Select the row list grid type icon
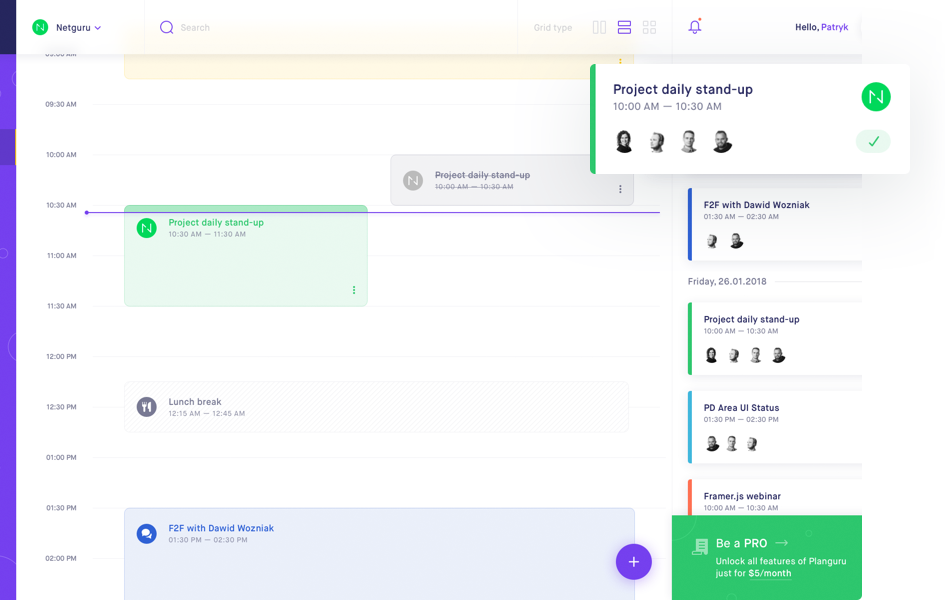Image resolution: width=945 pixels, height=600 pixels. [624, 28]
